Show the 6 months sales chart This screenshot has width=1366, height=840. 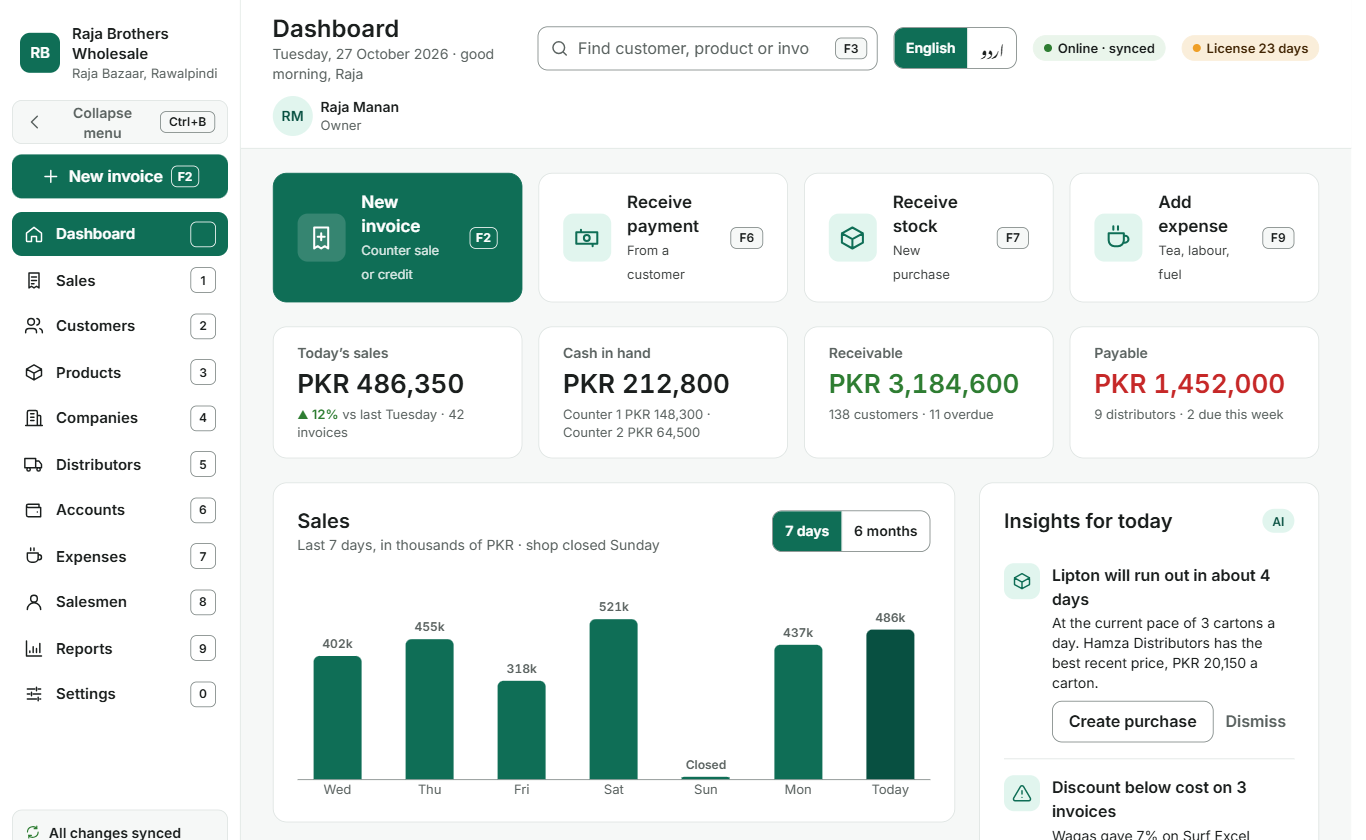click(885, 531)
